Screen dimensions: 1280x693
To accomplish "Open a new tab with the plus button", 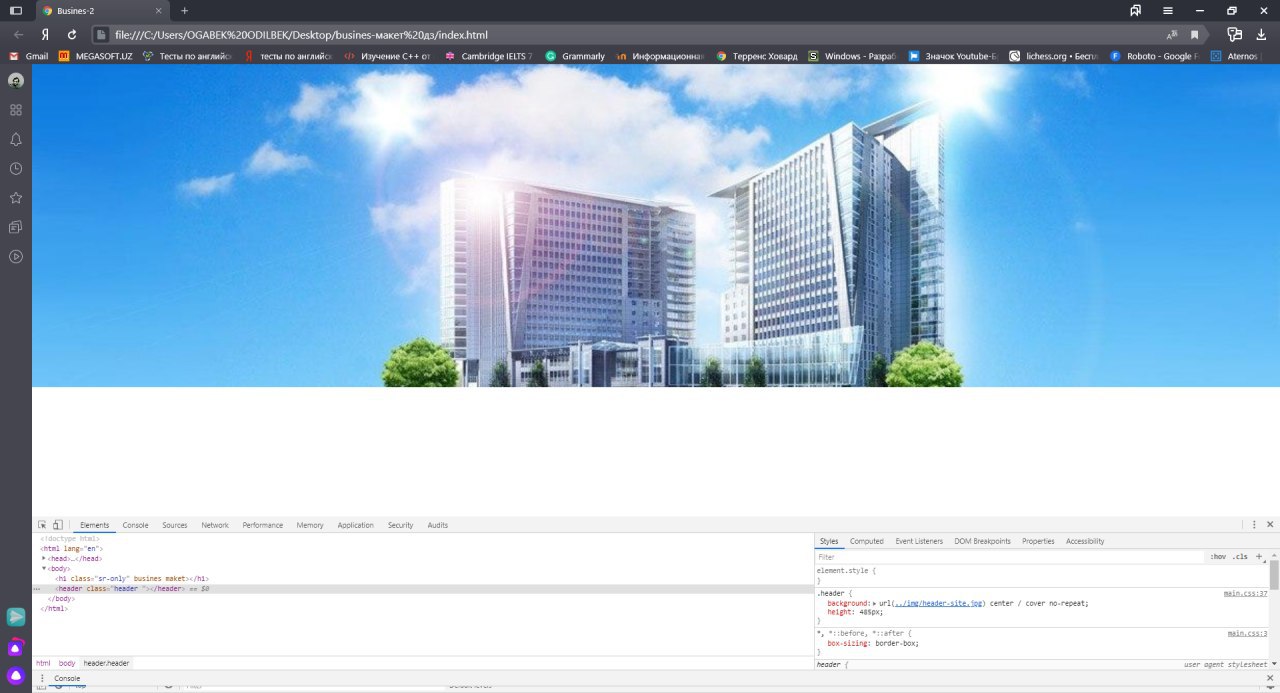I will [185, 10].
